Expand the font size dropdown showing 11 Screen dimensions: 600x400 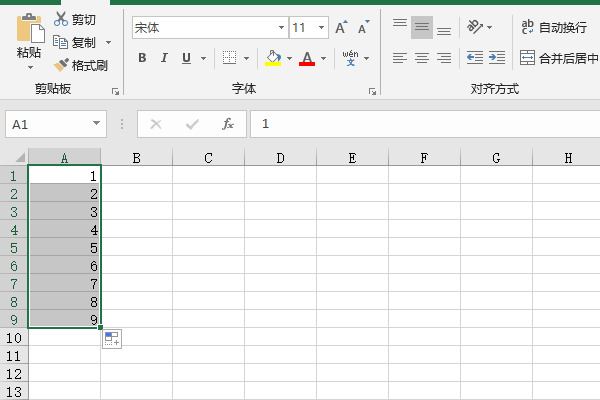pos(322,28)
